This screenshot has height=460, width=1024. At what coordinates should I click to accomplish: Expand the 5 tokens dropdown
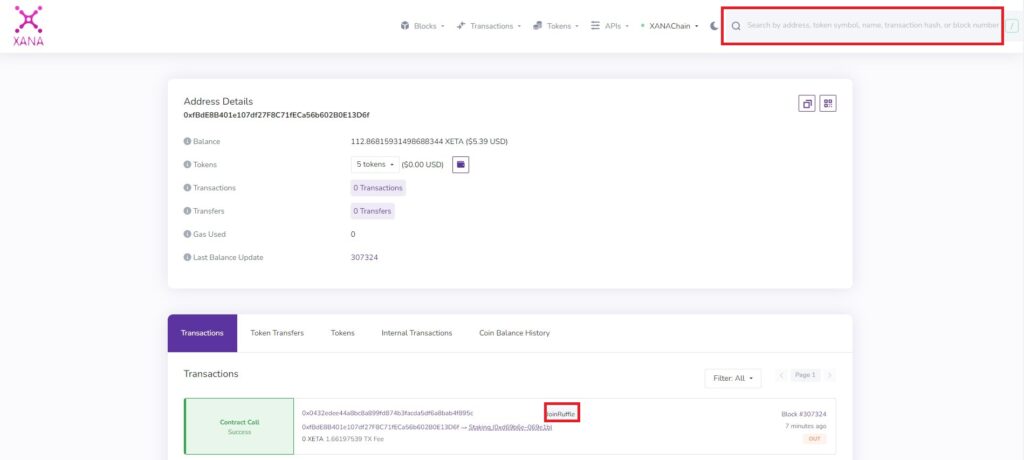pos(375,165)
